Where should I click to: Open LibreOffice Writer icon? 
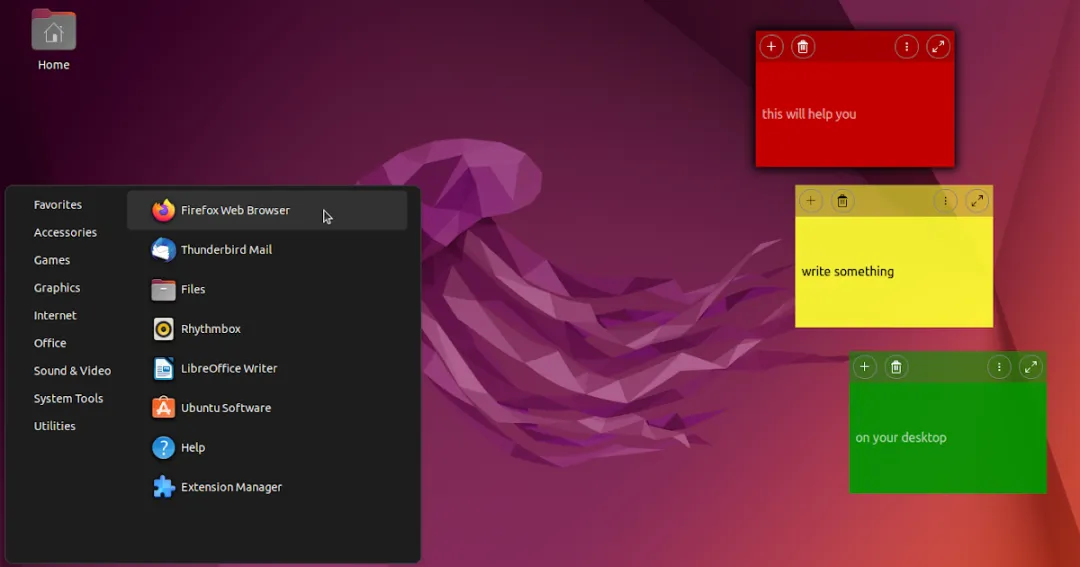pyautogui.click(x=163, y=369)
